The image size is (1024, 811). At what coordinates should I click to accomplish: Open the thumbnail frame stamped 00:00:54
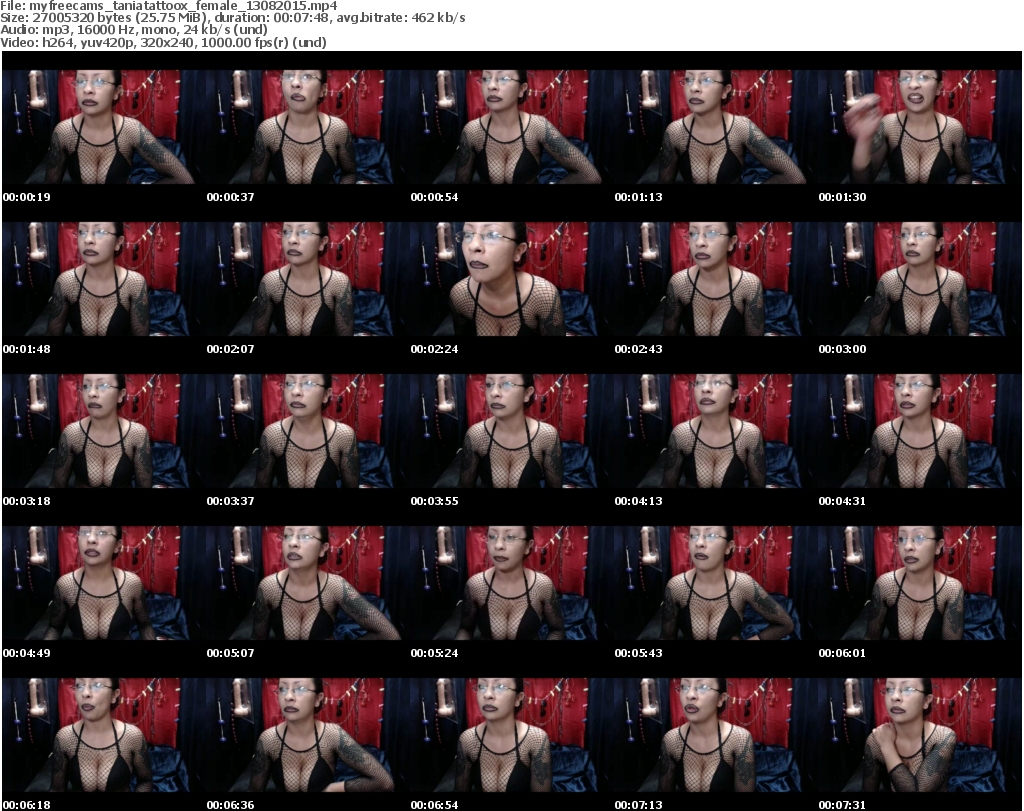(511, 127)
